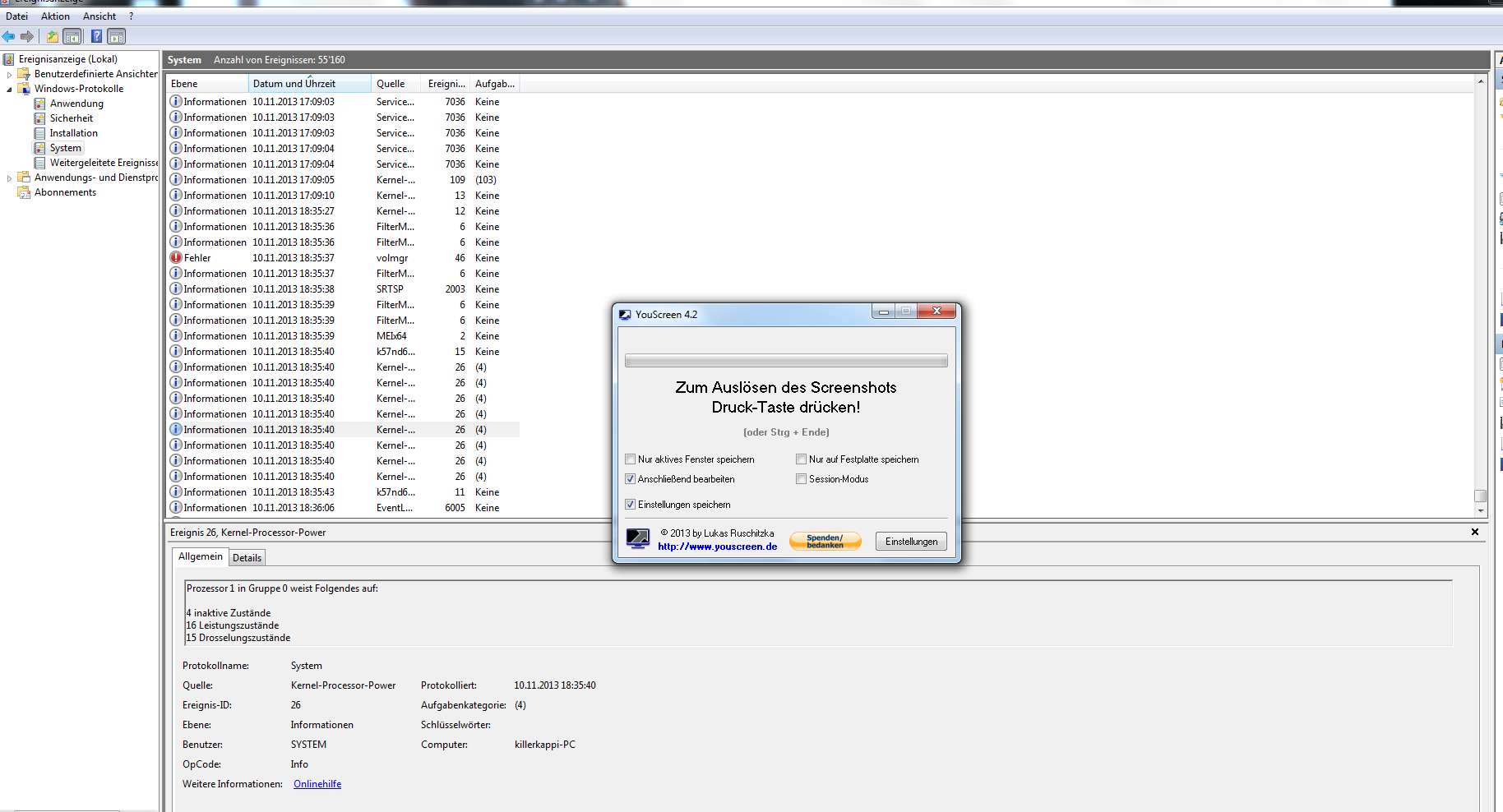Click the Abonnements icon in the tree

point(24,192)
